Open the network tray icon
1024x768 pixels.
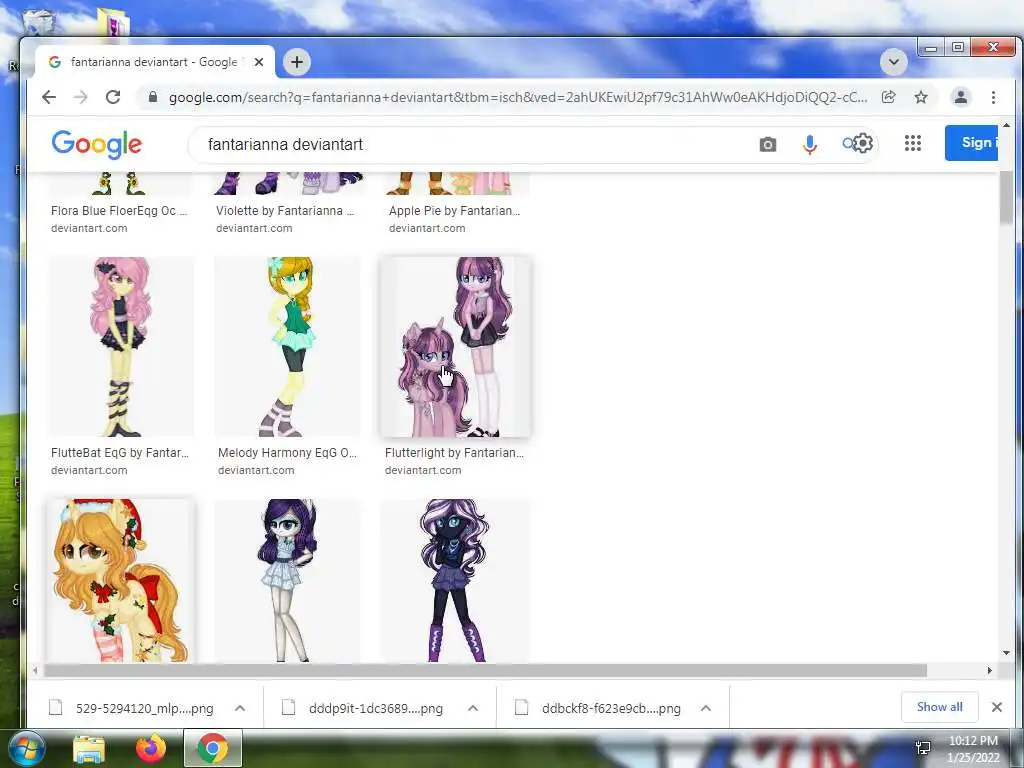tap(923, 748)
